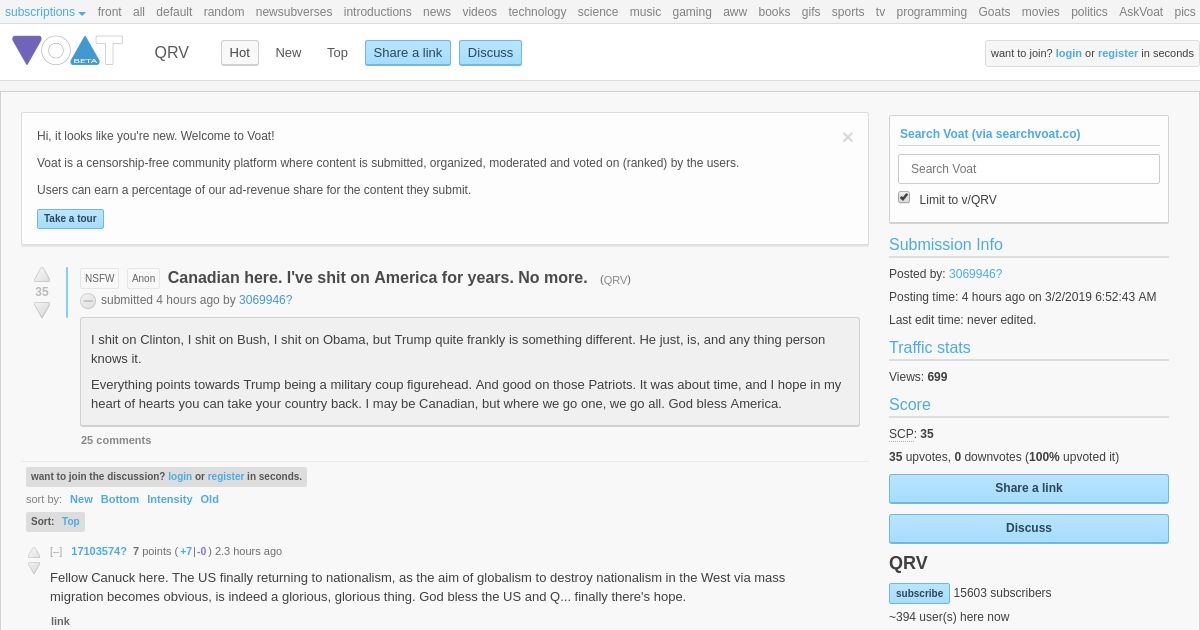The height and width of the screenshot is (630, 1200).
Task: Click register link in top right
Action: (x=1118, y=53)
